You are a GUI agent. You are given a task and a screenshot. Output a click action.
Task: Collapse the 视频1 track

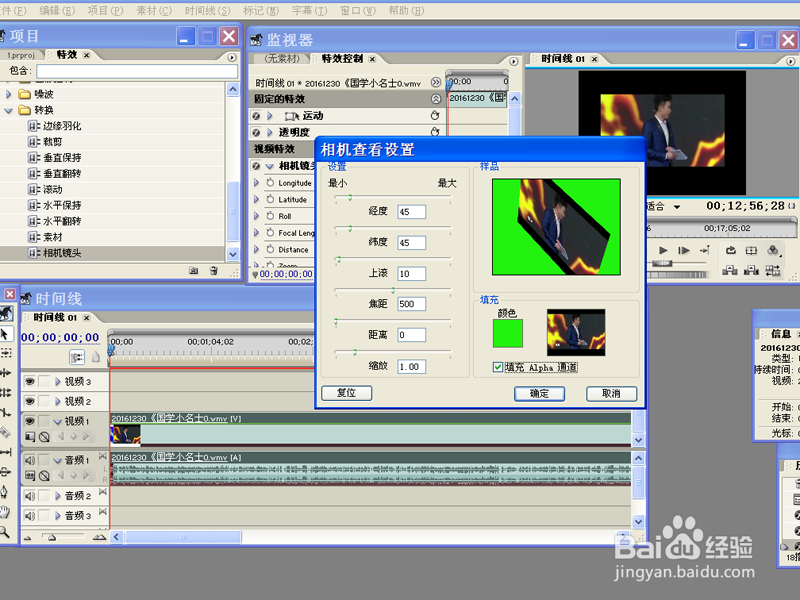coord(58,421)
